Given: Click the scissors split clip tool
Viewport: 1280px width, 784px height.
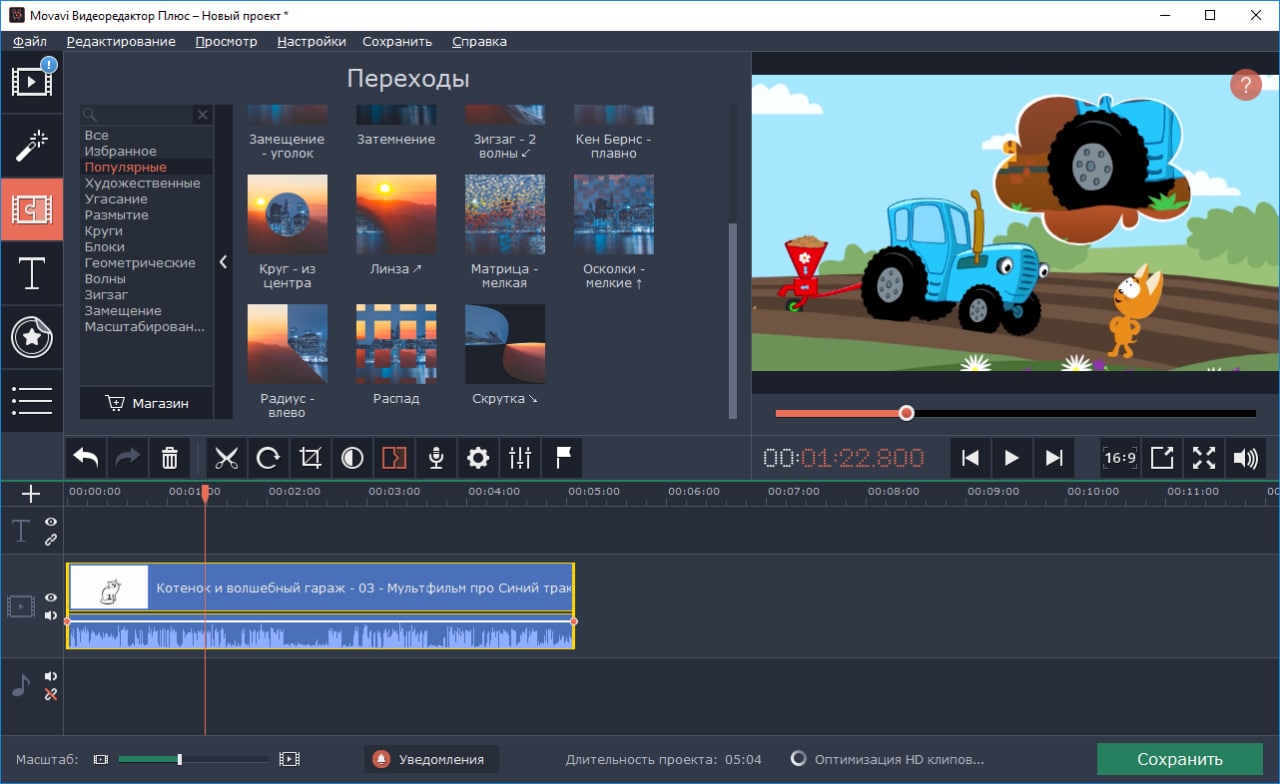Looking at the screenshot, I should [x=227, y=459].
